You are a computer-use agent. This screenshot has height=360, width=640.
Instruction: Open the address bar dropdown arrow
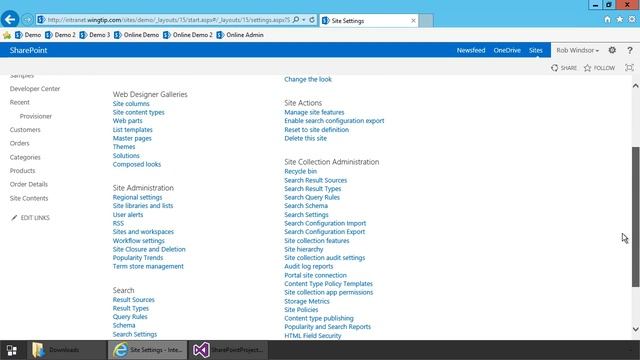tap(304, 20)
